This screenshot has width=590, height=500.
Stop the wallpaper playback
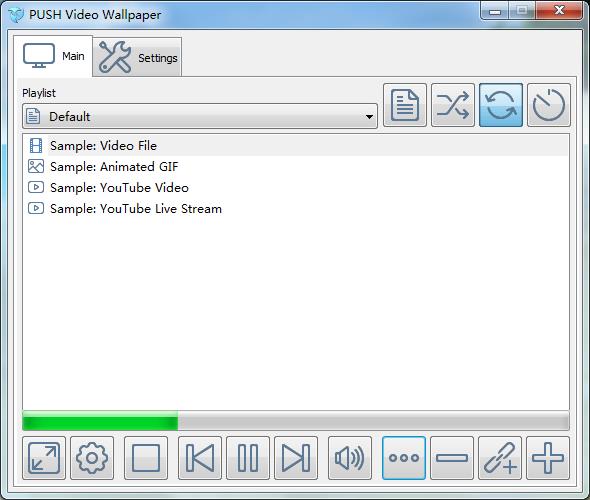(x=146, y=458)
